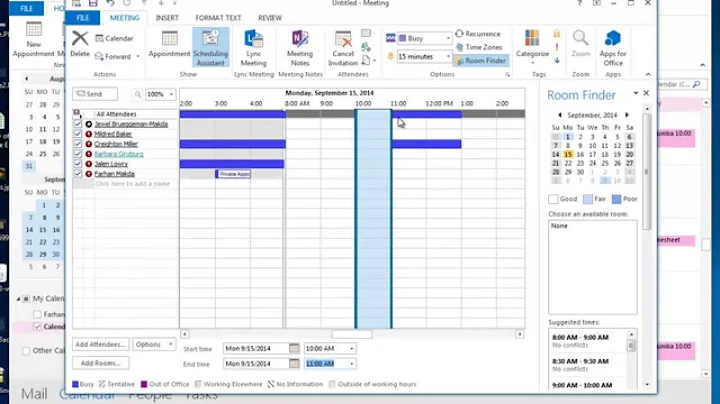This screenshot has height=404, width=720.
Task: Open the Categorize color menu
Action: click(x=532, y=47)
